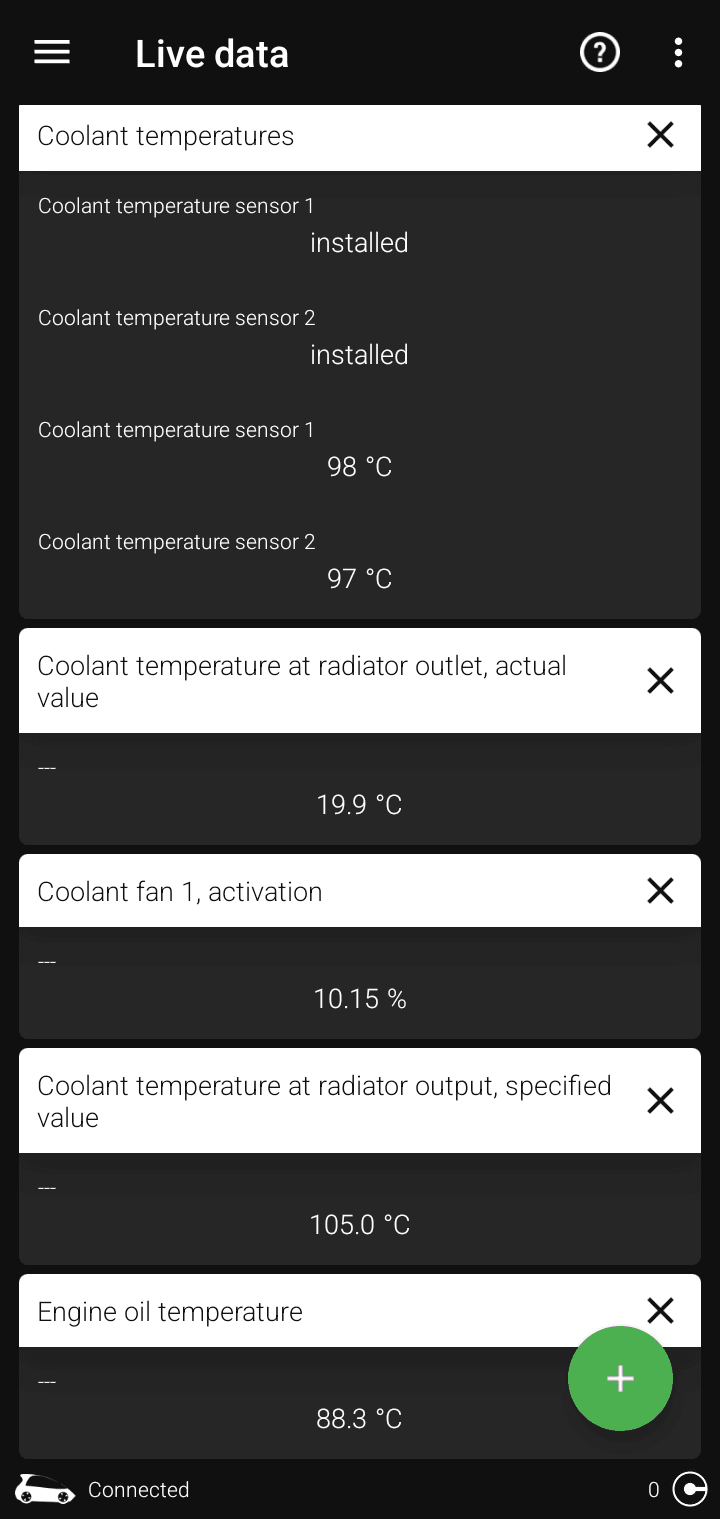720x1519 pixels.
Task: Tap the green add parameter button
Action: pos(620,1378)
